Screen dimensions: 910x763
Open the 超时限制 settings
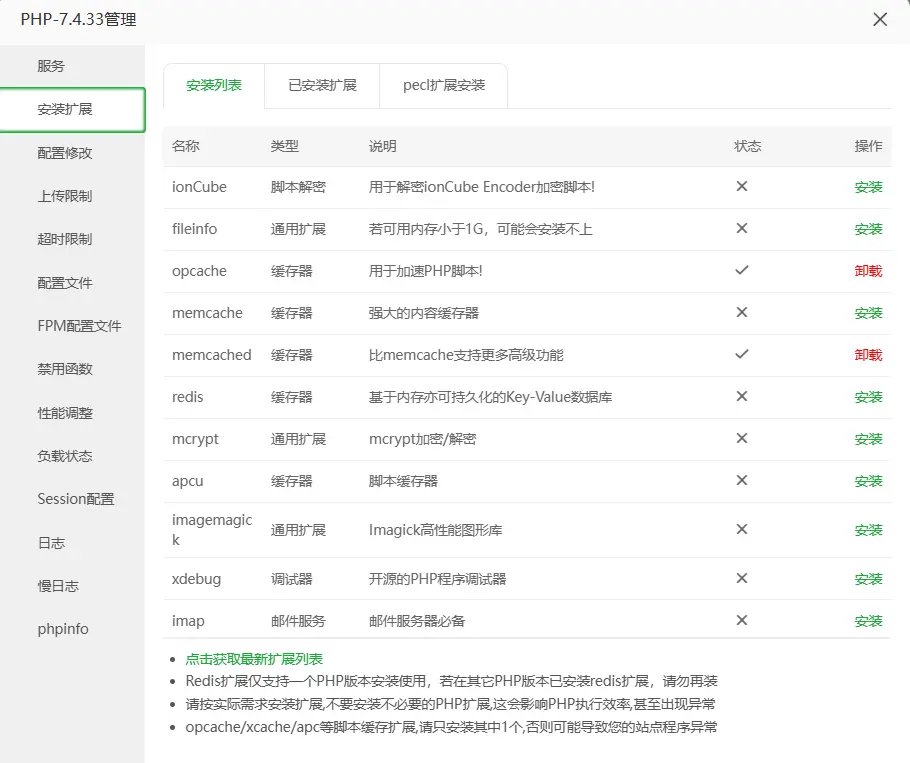coord(62,239)
